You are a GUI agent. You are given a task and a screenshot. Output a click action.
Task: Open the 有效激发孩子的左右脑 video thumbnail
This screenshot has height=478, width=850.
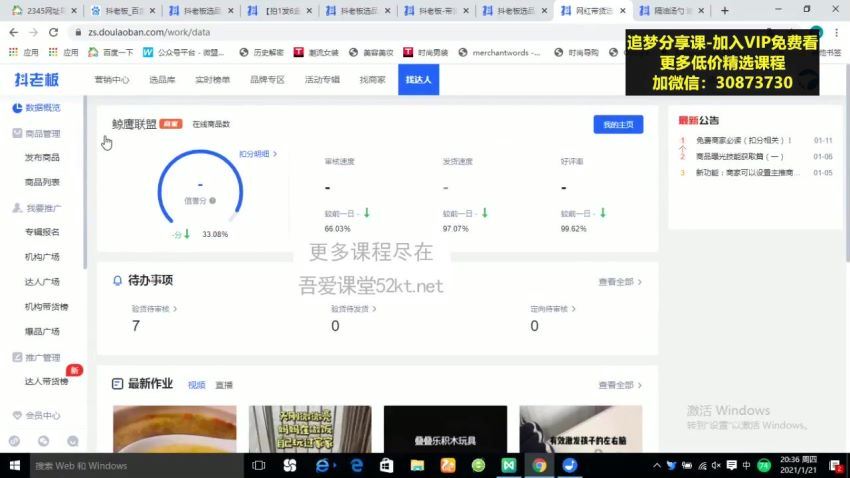tap(581, 429)
